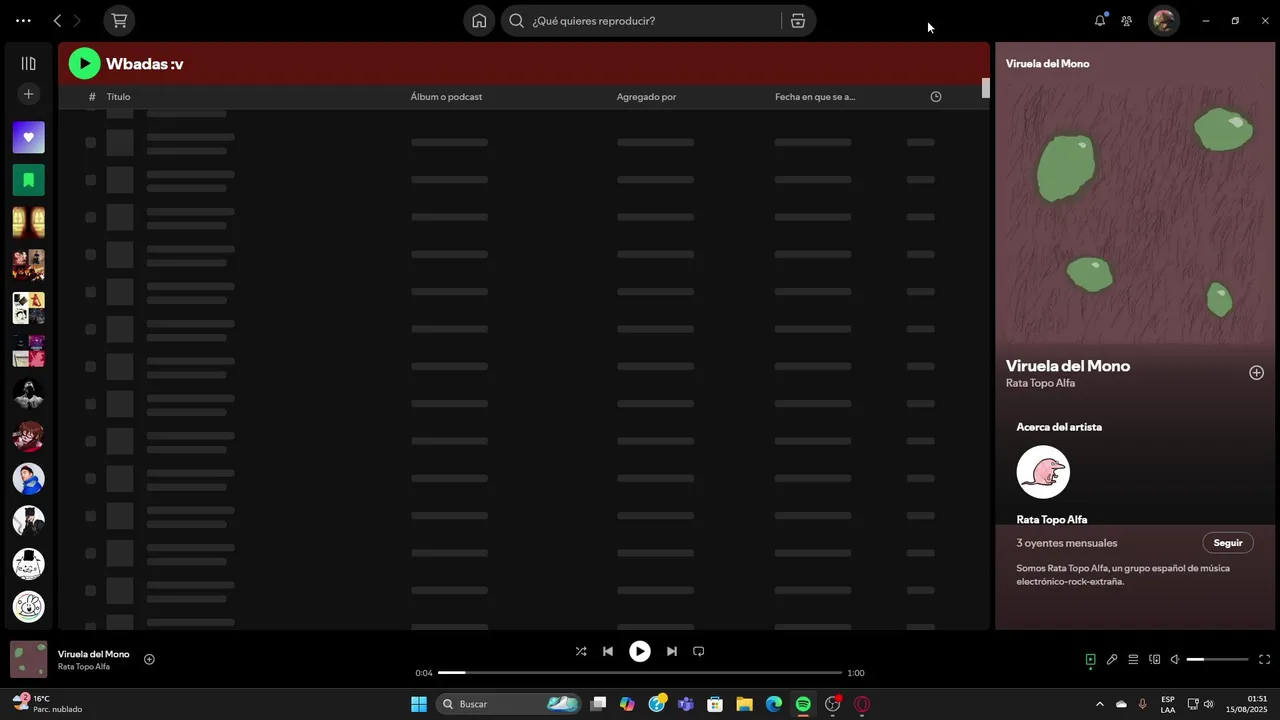
Task: Open the blue-shirt artist in sidebar
Action: 28,478
